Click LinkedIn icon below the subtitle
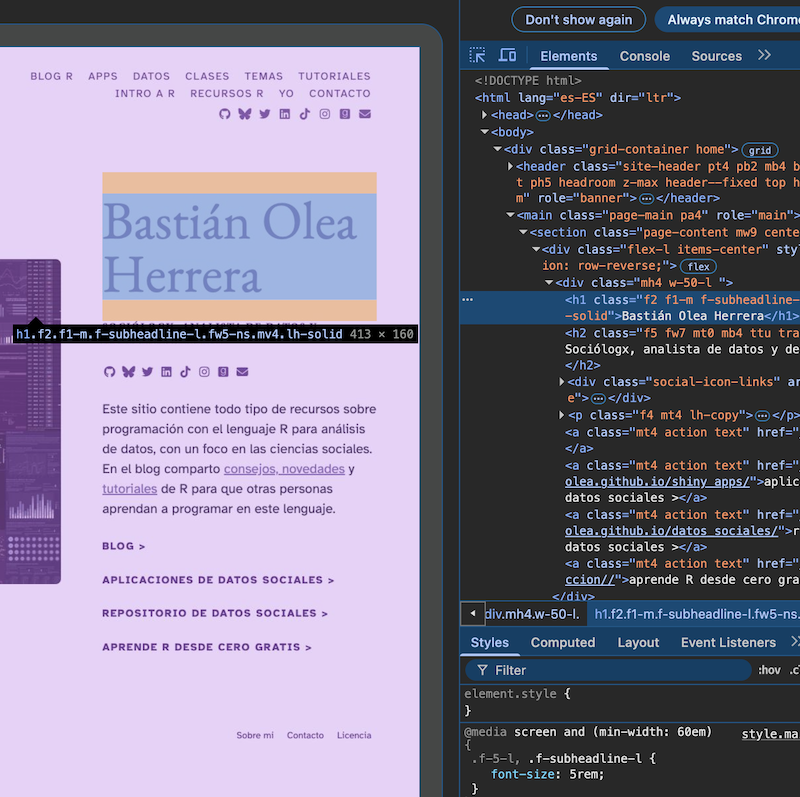This screenshot has height=797, width=800. 166,372
